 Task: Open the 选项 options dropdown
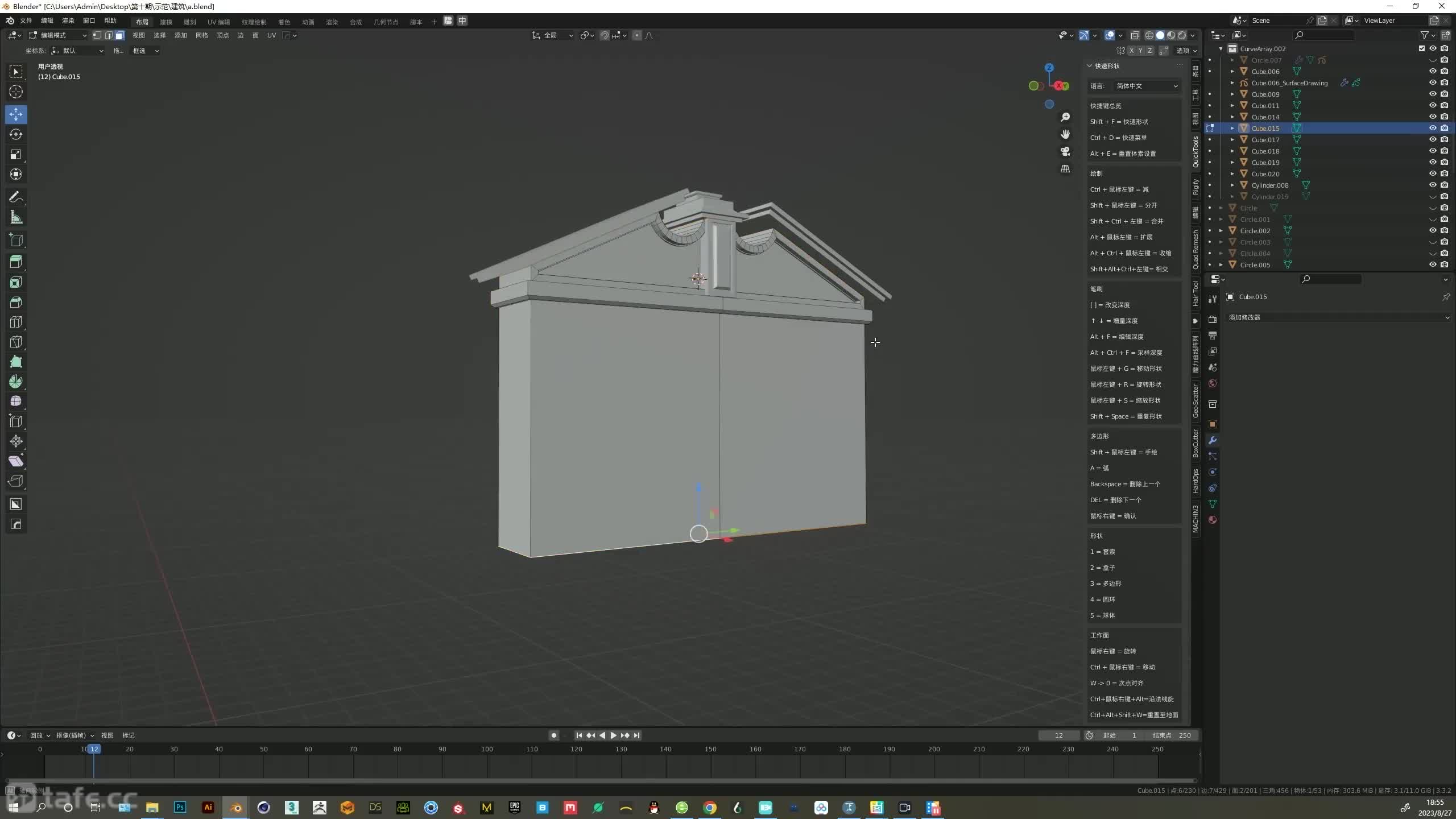pyautogui.click(x=1186, y=51)
